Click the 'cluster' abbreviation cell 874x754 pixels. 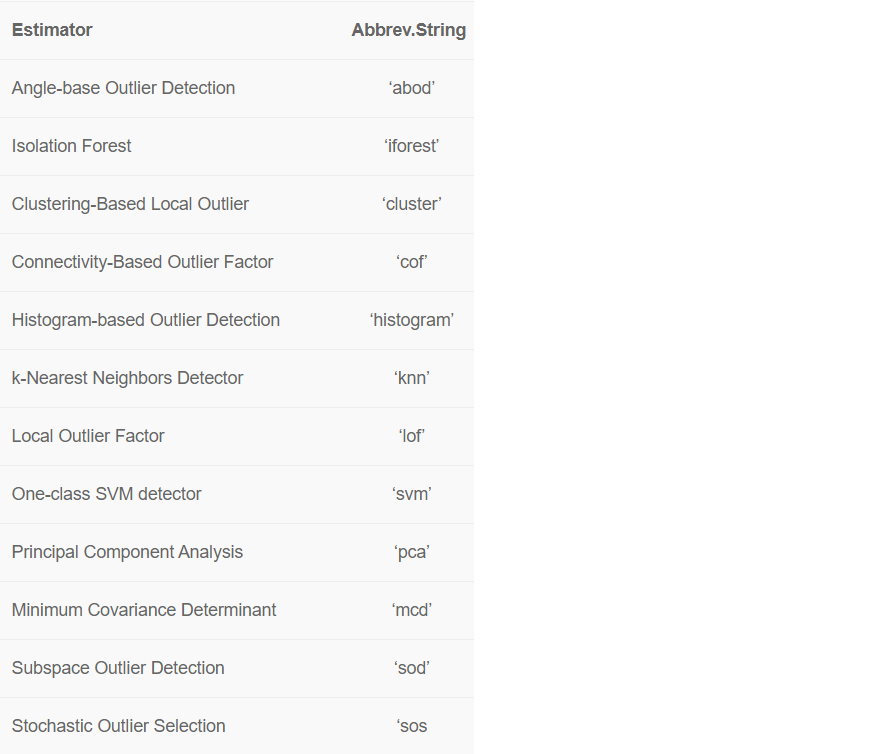tap(412, 204)
